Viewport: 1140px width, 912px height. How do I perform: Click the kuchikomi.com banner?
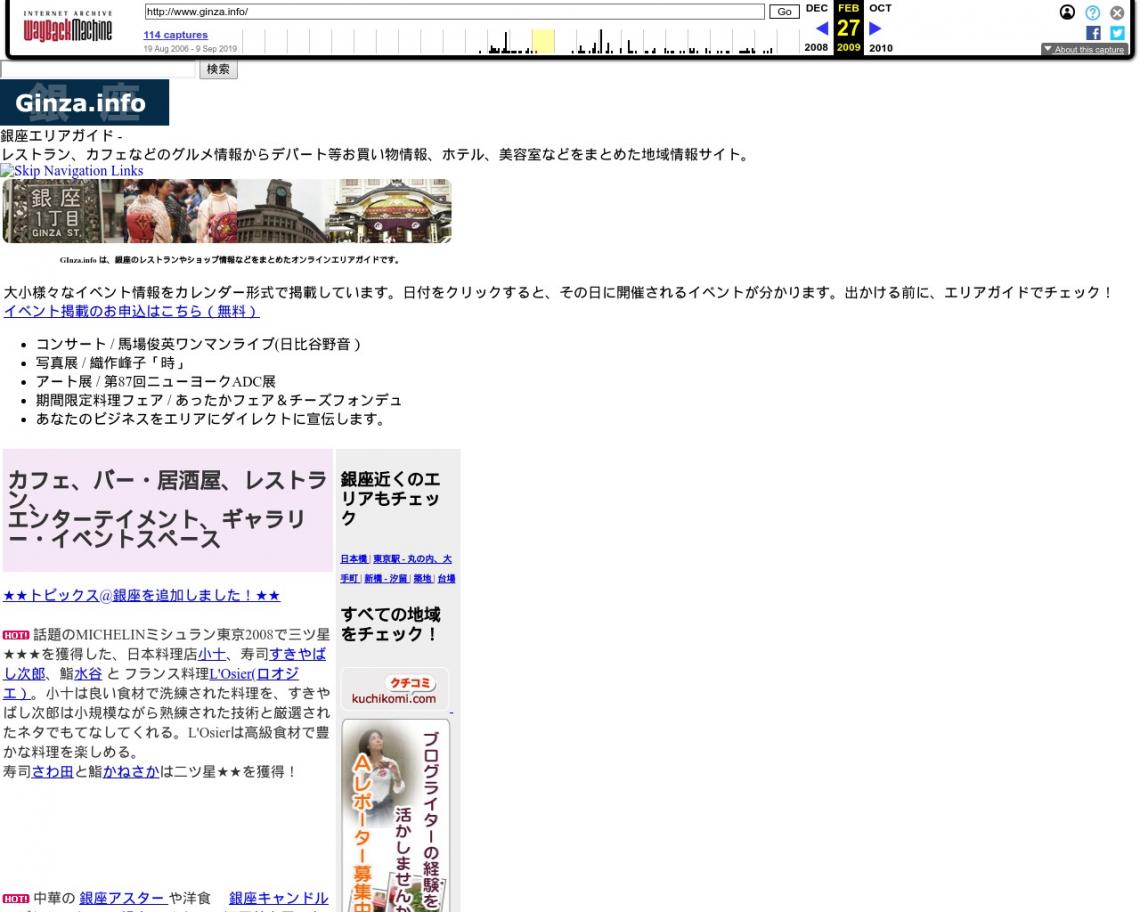(395, 689)
